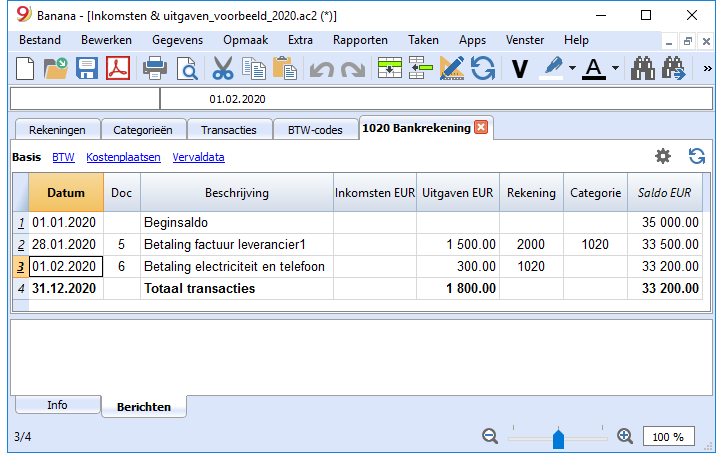Open the Rapporten menu

pos(360,40)
